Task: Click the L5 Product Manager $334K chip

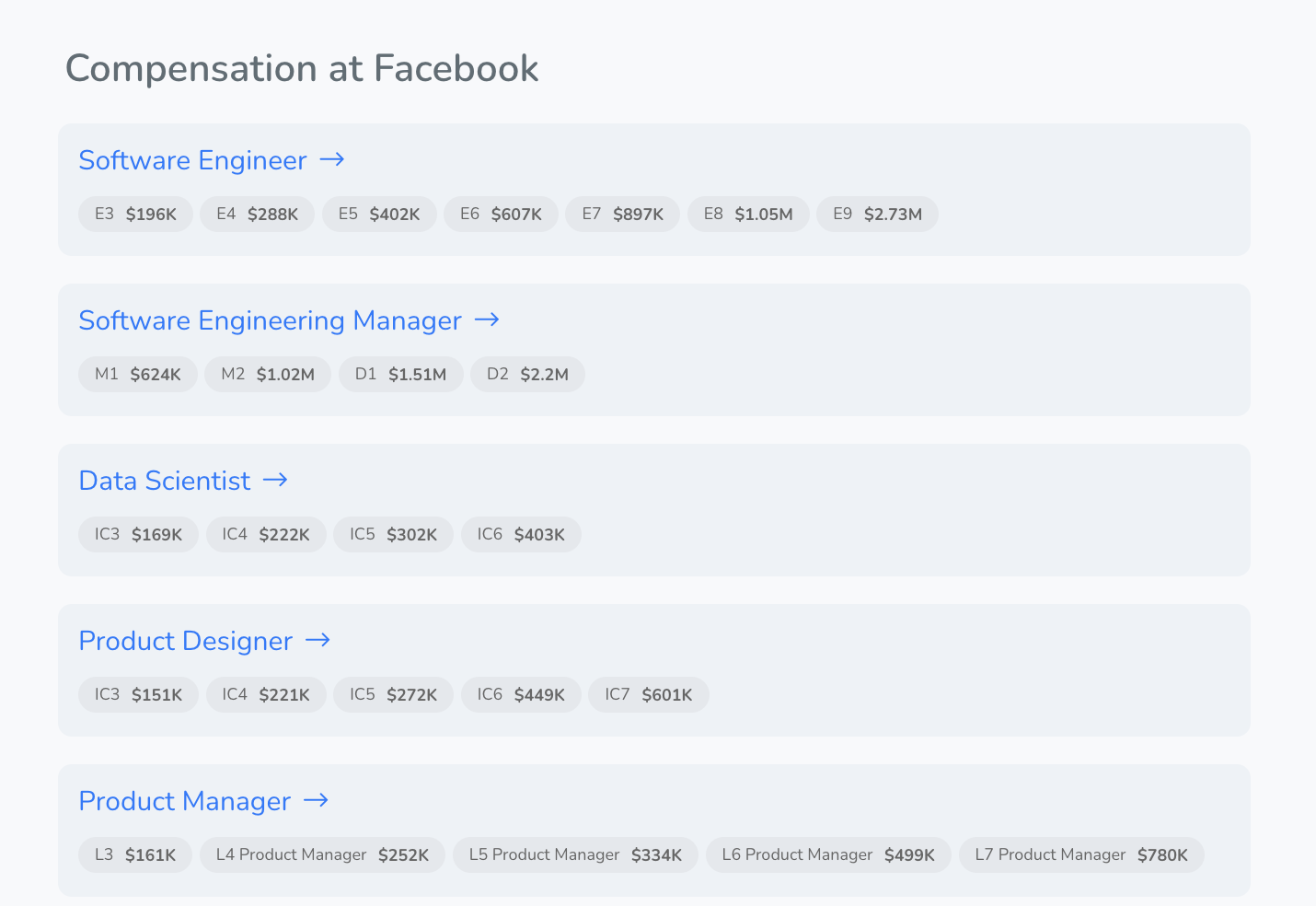Action: click(x=575, y=854)
